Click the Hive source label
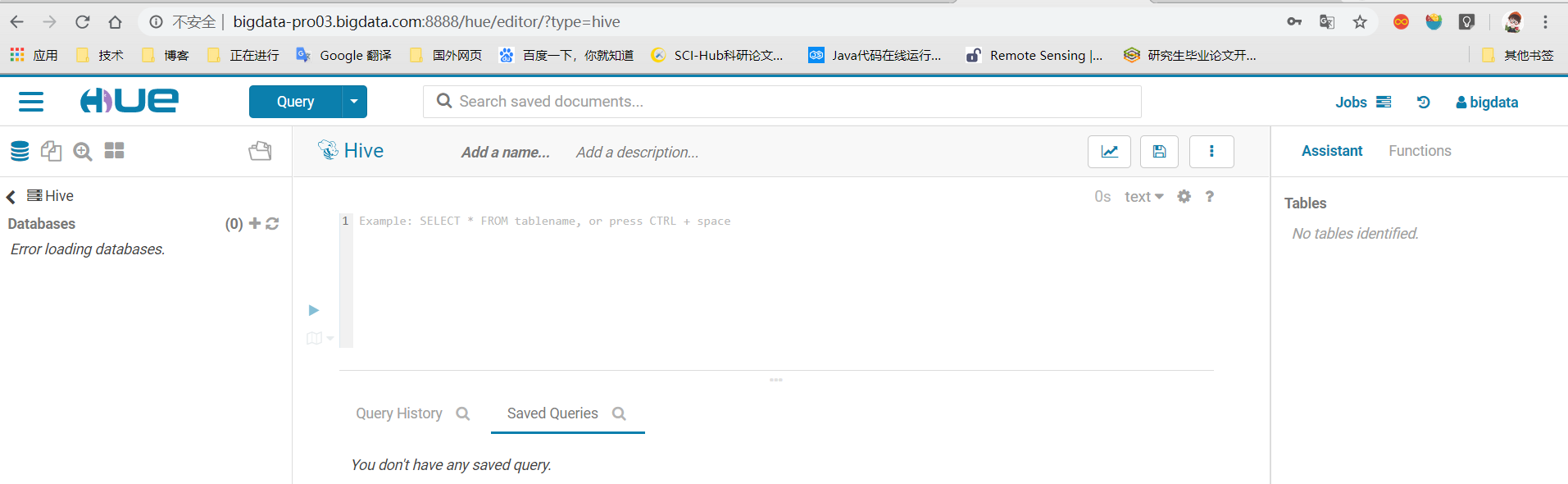The width and height of the screenshot is (1568, 484). 51,196
